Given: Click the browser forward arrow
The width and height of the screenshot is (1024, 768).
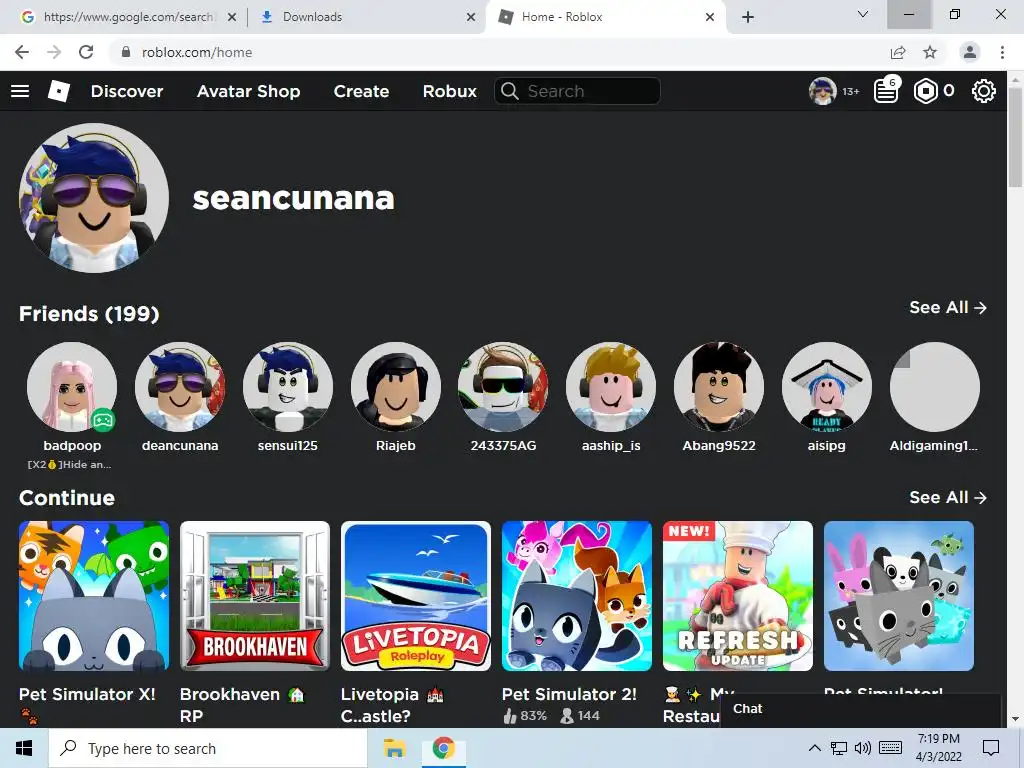Looking at the screenshot, I should [54, 52].
